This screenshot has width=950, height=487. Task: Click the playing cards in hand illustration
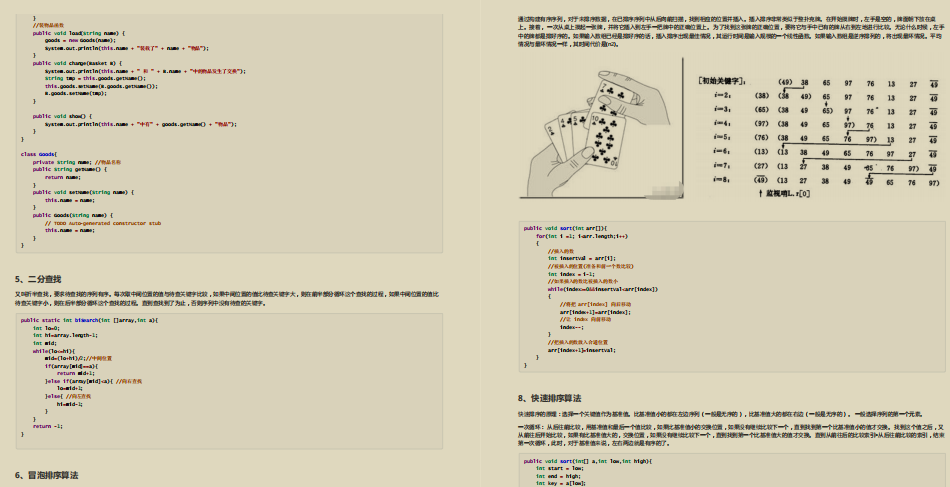click(x=600, y=128)
